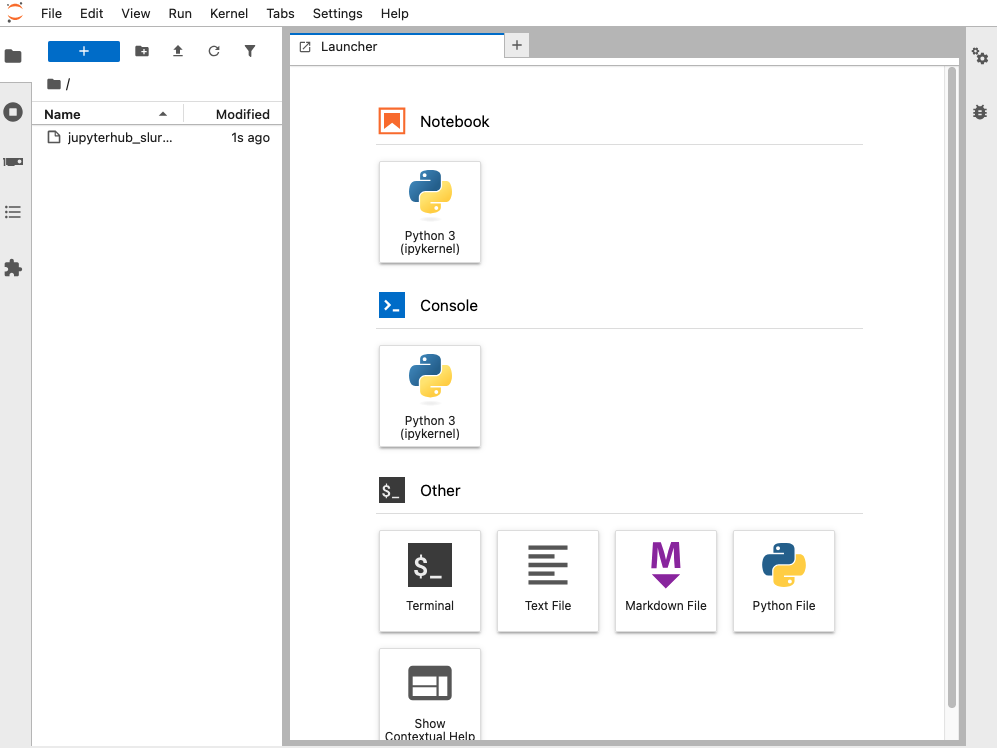This screenshot has height=748, width=997.
Task: Click the Jupyter logo
Action: (x=15, y=12)
